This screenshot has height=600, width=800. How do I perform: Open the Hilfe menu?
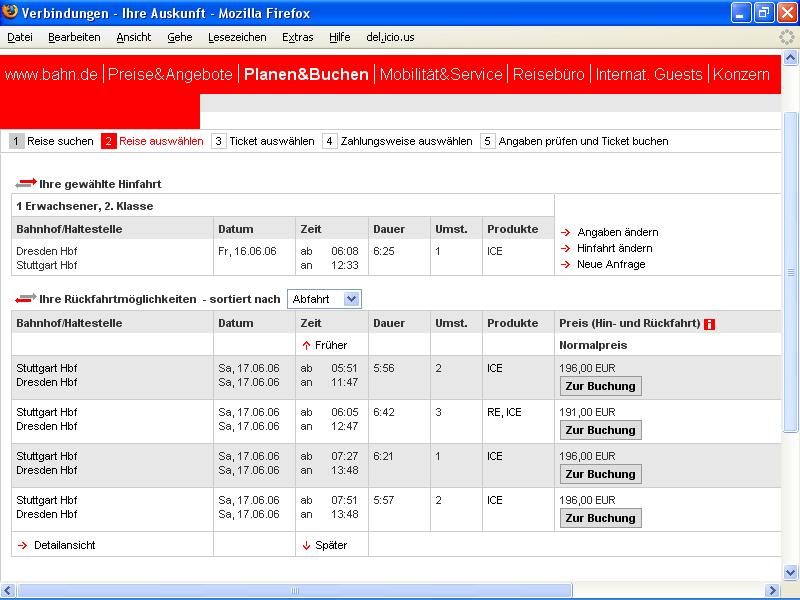coord(339,37)
